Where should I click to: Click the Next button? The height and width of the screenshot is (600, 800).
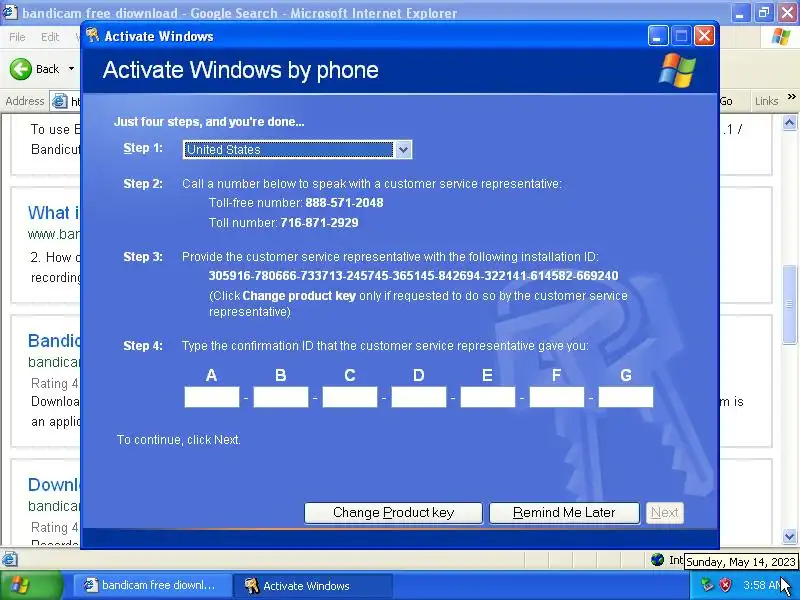[665, 513]
